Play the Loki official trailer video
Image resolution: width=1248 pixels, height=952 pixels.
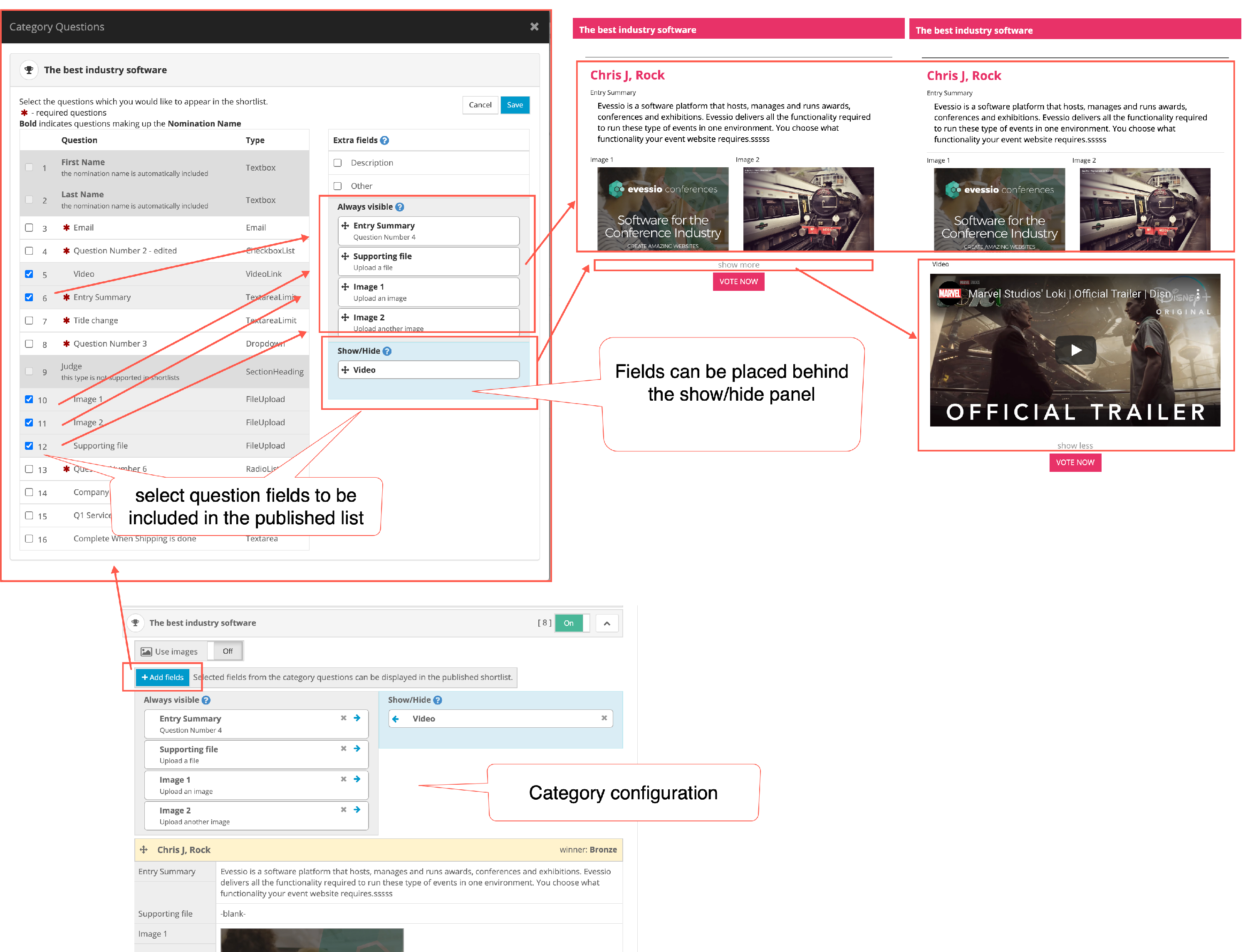pos(1075,350)
